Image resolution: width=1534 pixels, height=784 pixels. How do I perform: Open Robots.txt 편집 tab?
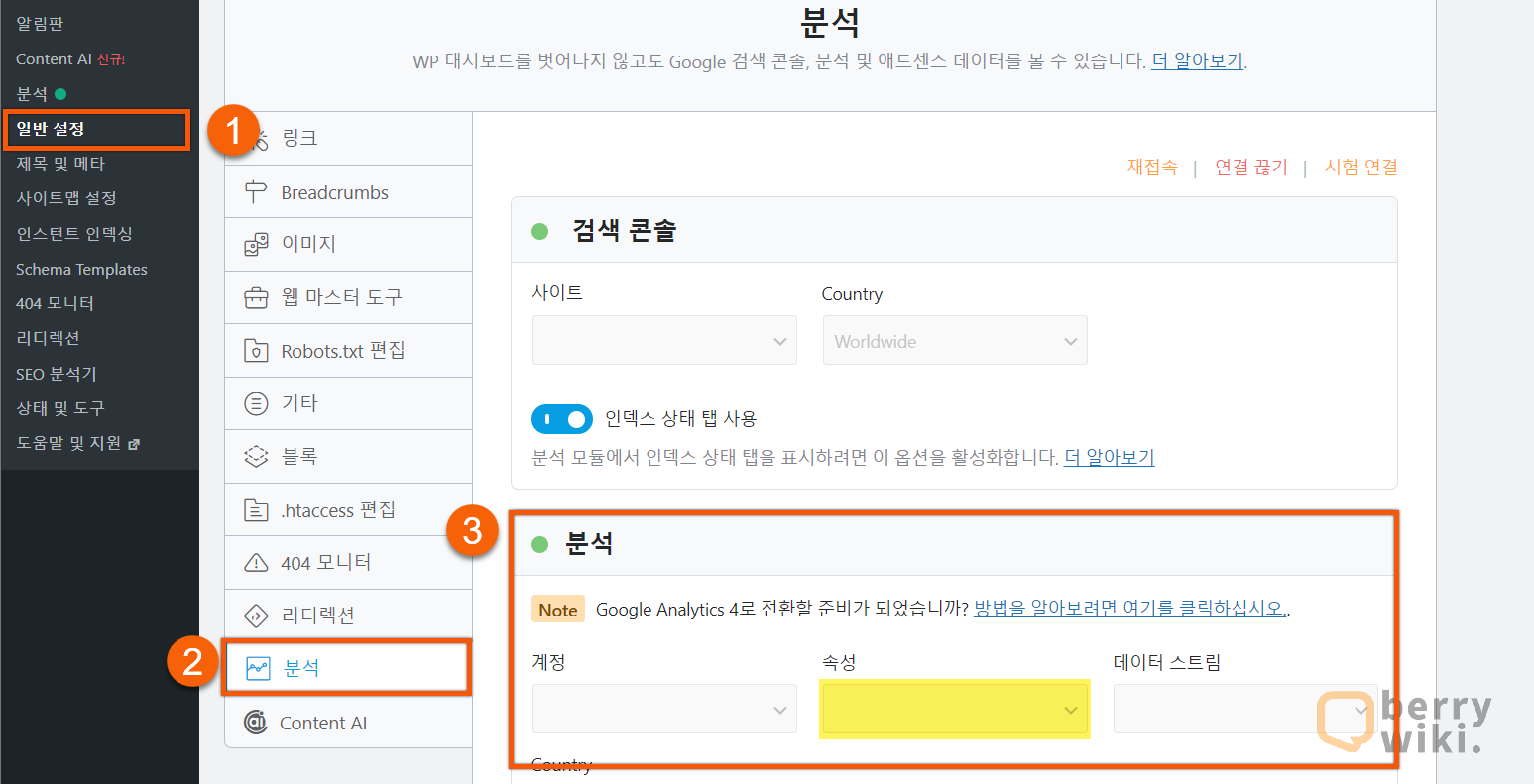point(349,350)
